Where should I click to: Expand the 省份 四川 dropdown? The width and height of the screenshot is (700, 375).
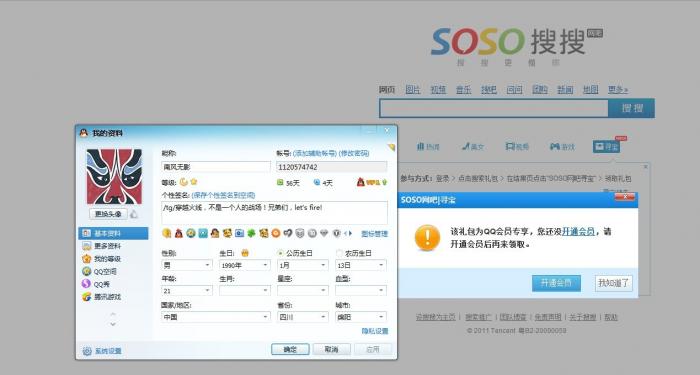pos(303,317)
